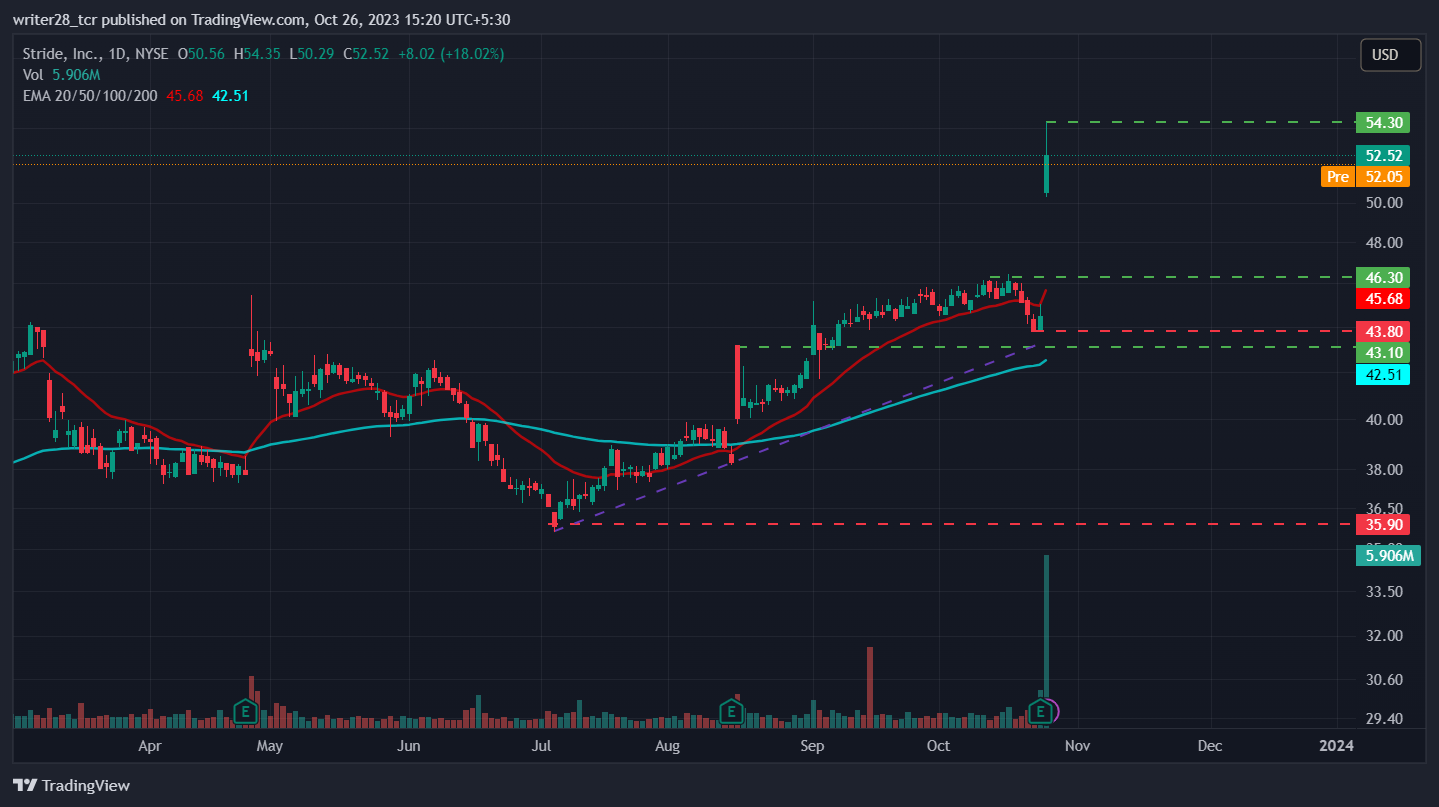Click the red 45.68 EMA price label
Image resolution: width=1439 pixels, height=807 pixels.
(x=1382, y=298)
